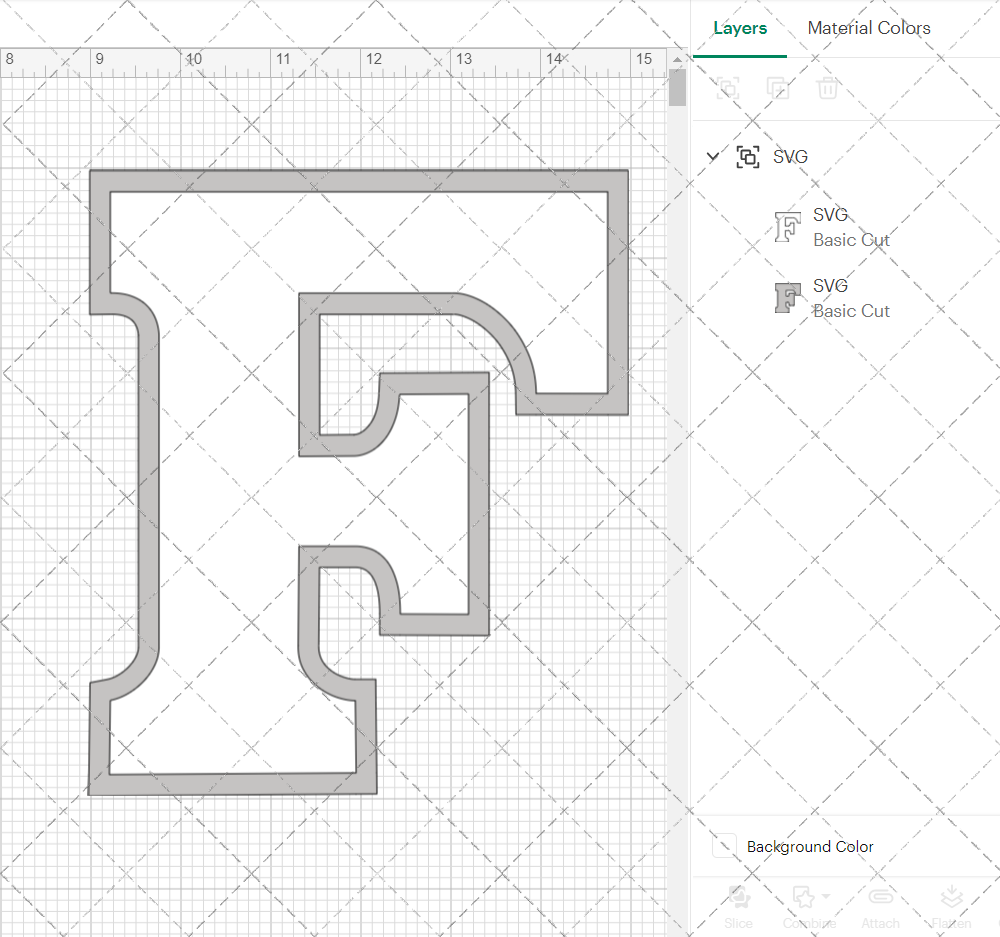Click the Duplicate layer icon
This screenshot has height=937, width=1000.
(x=777, y=88)
